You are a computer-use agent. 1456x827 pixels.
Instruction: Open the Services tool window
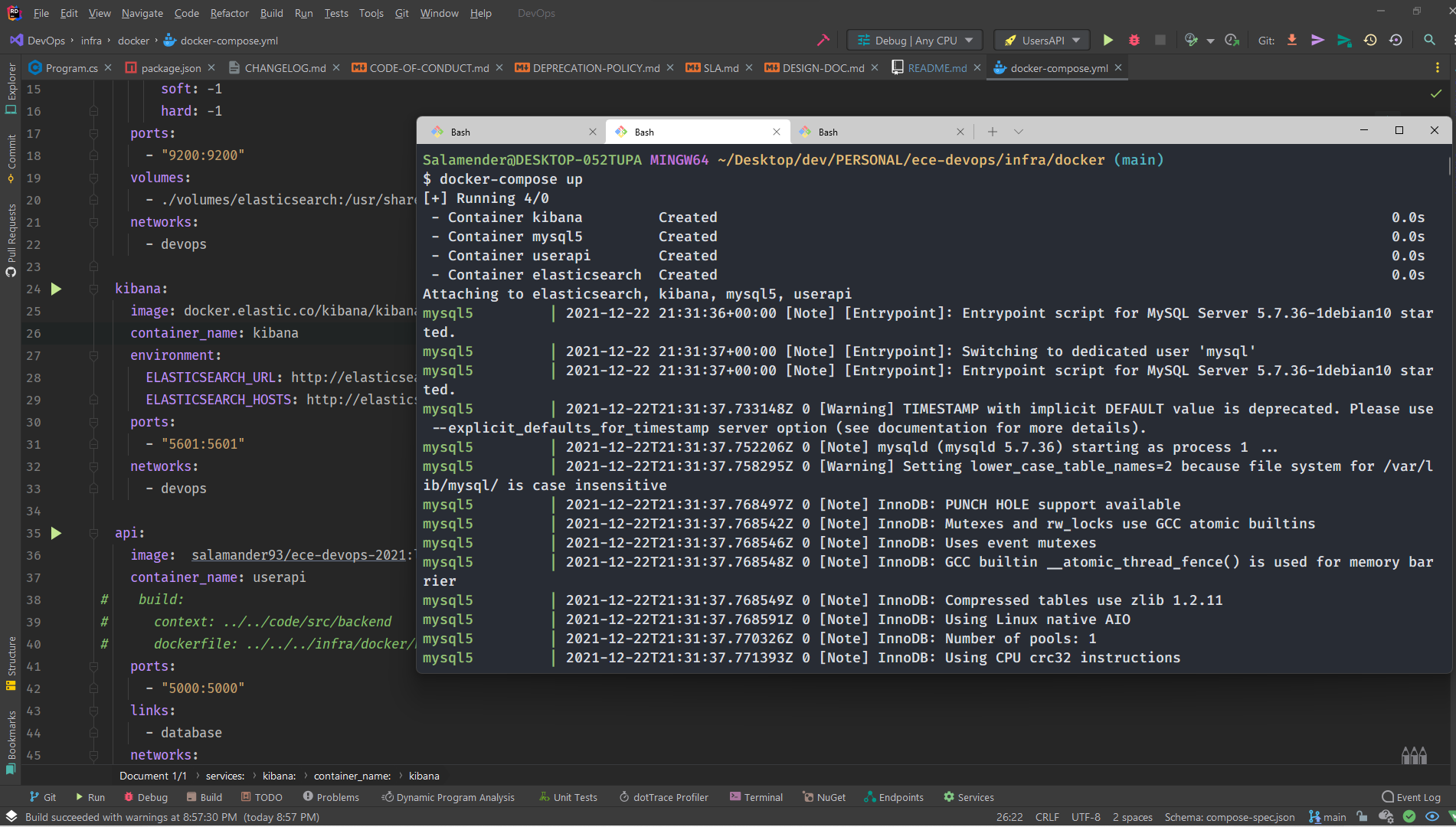point(969,797)
